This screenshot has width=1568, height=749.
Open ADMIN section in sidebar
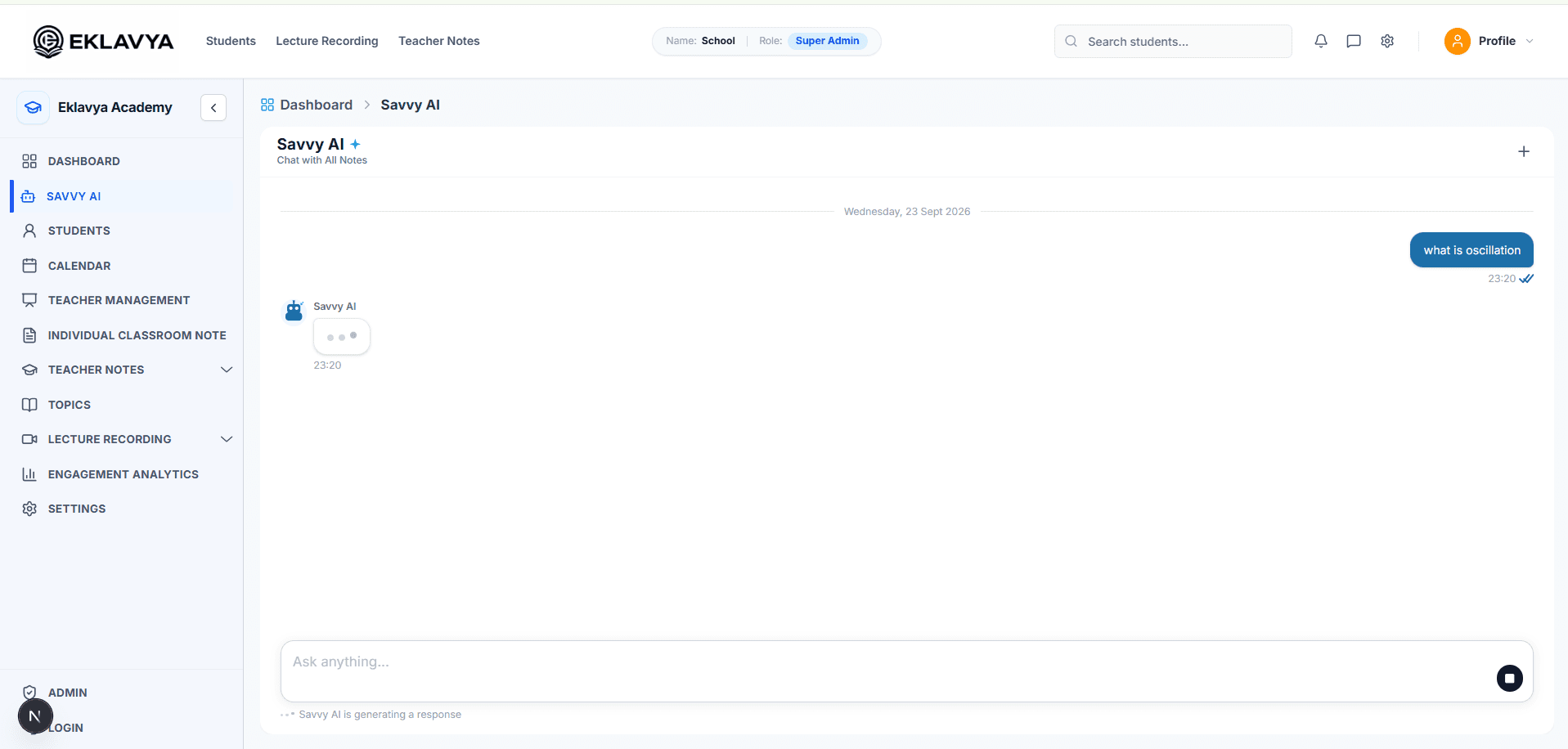click(x=68, y=693)
